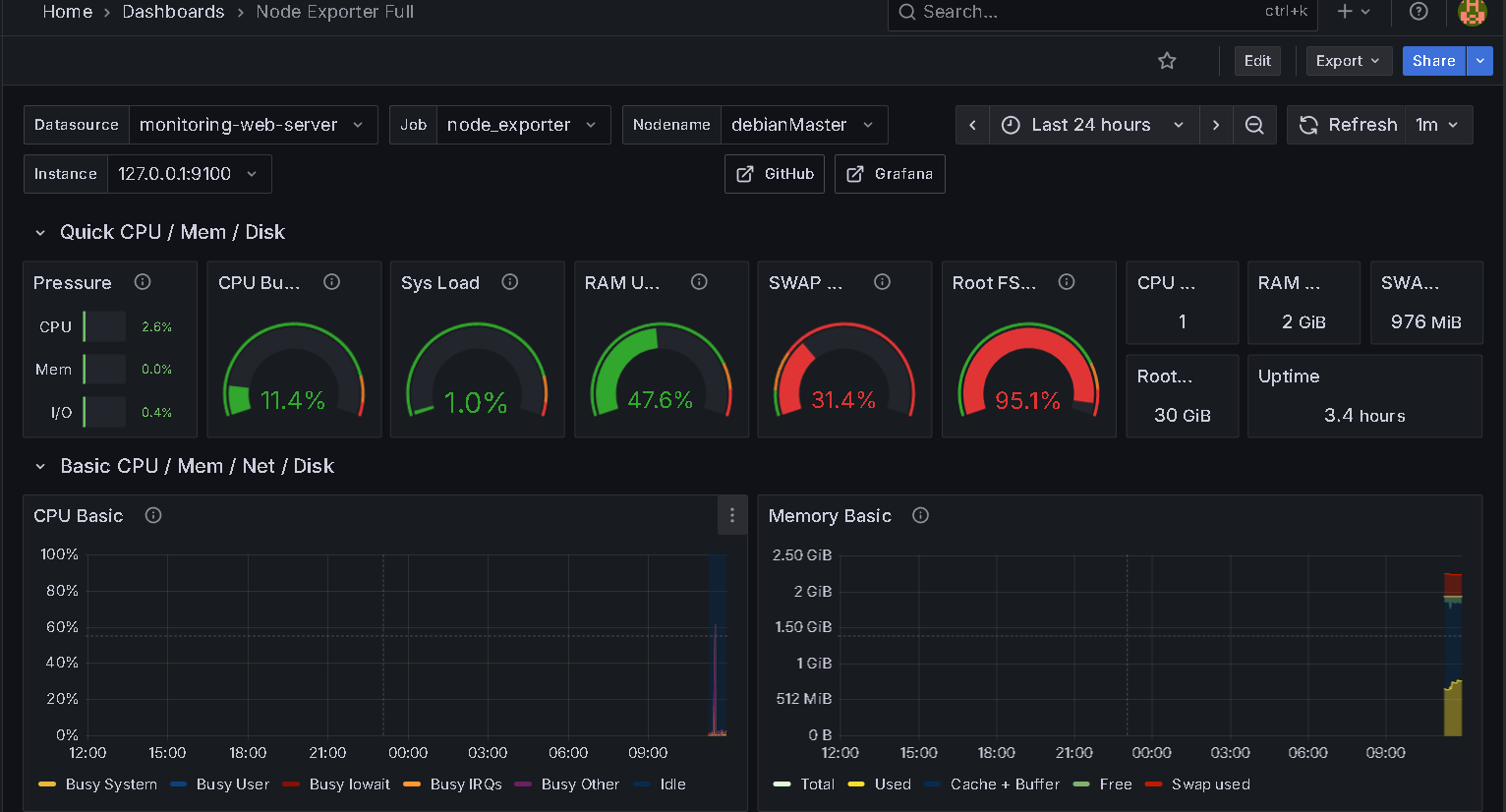Click the zoom out time range icon
Viewport: 1506px width, 812px height.
(1254, 125)
